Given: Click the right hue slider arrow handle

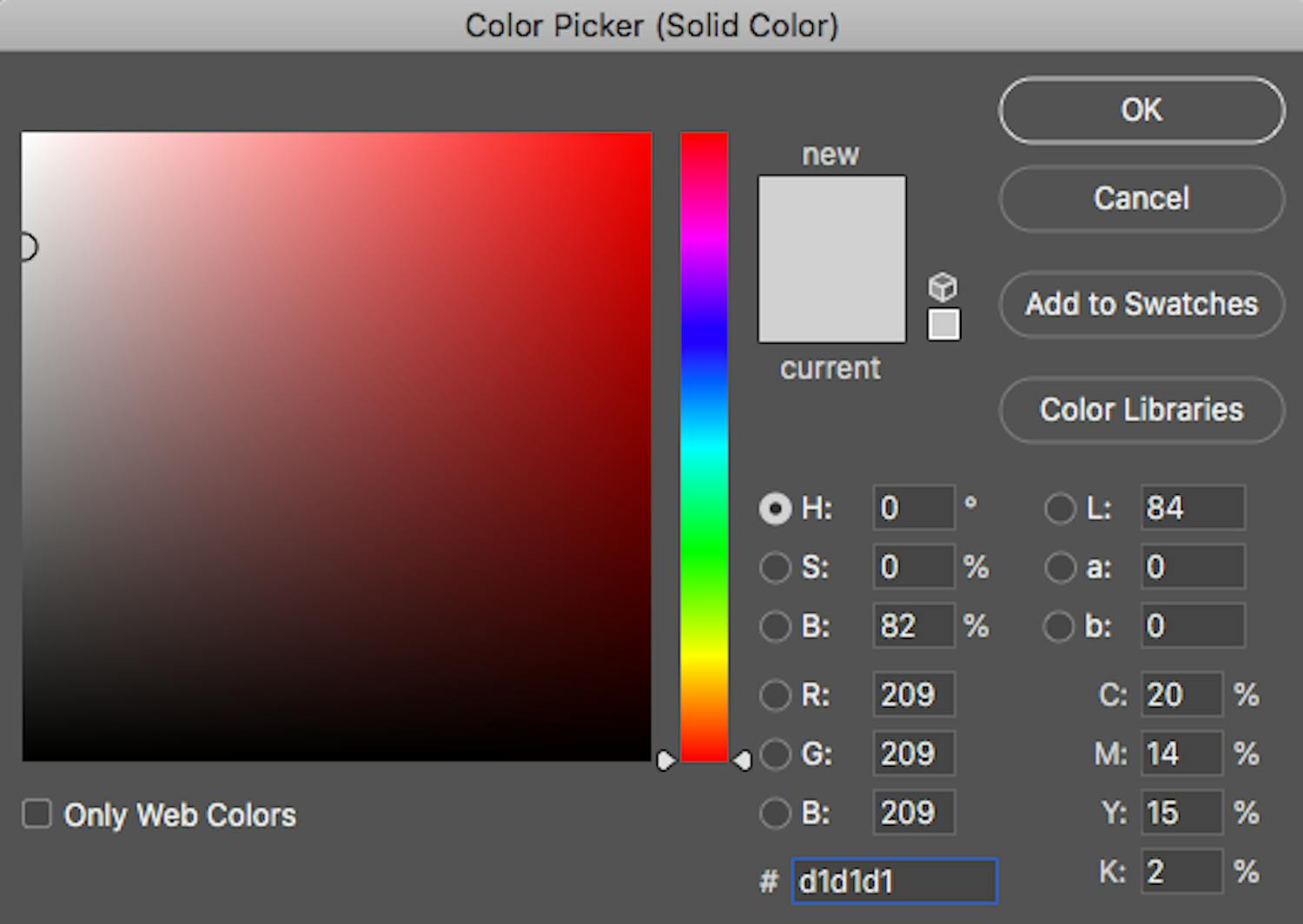Looking at the screenshot, I should pyautogui.click(x=743, y=761).
